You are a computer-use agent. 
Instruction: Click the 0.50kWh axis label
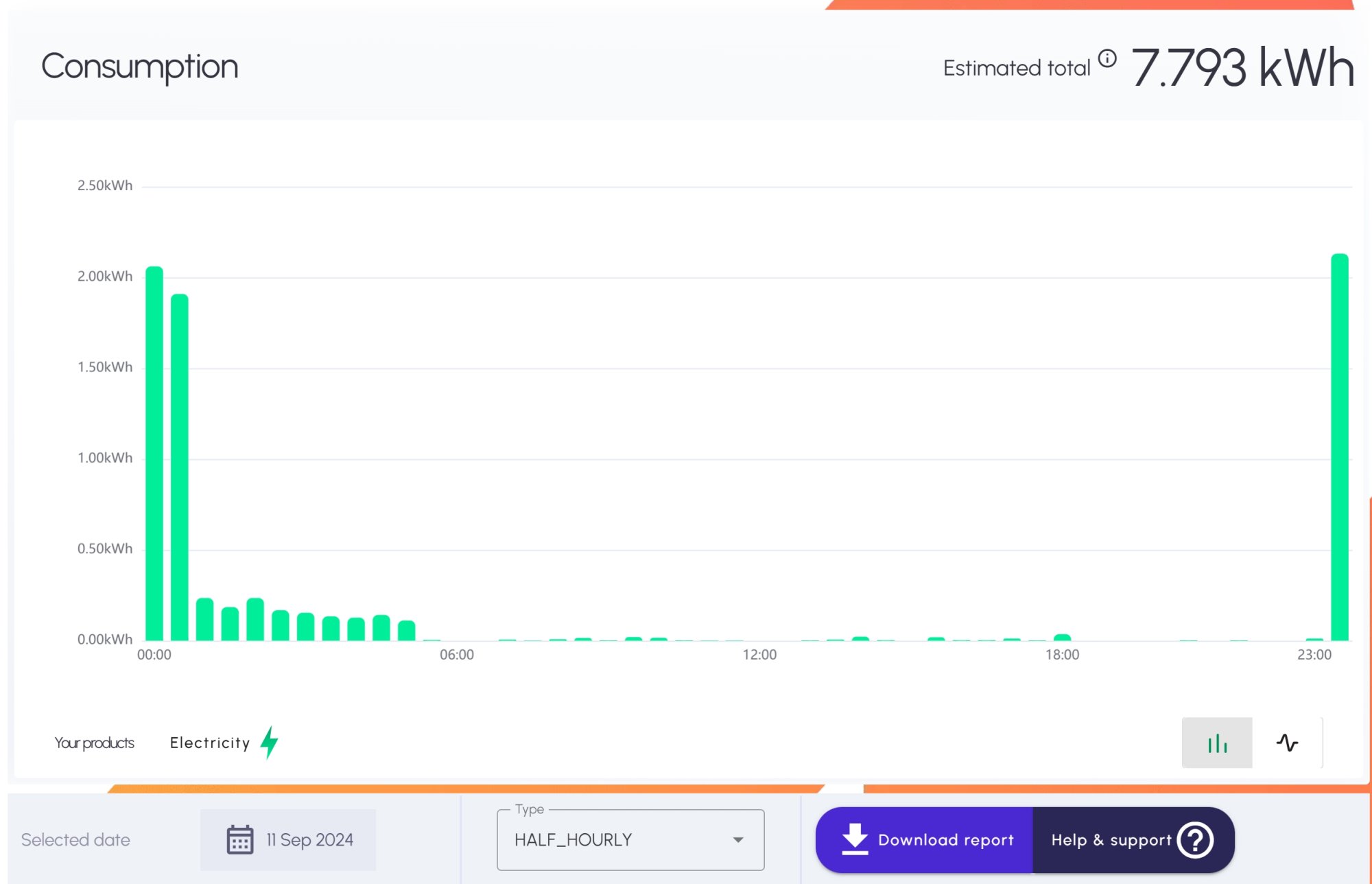(x=105, y=548)
